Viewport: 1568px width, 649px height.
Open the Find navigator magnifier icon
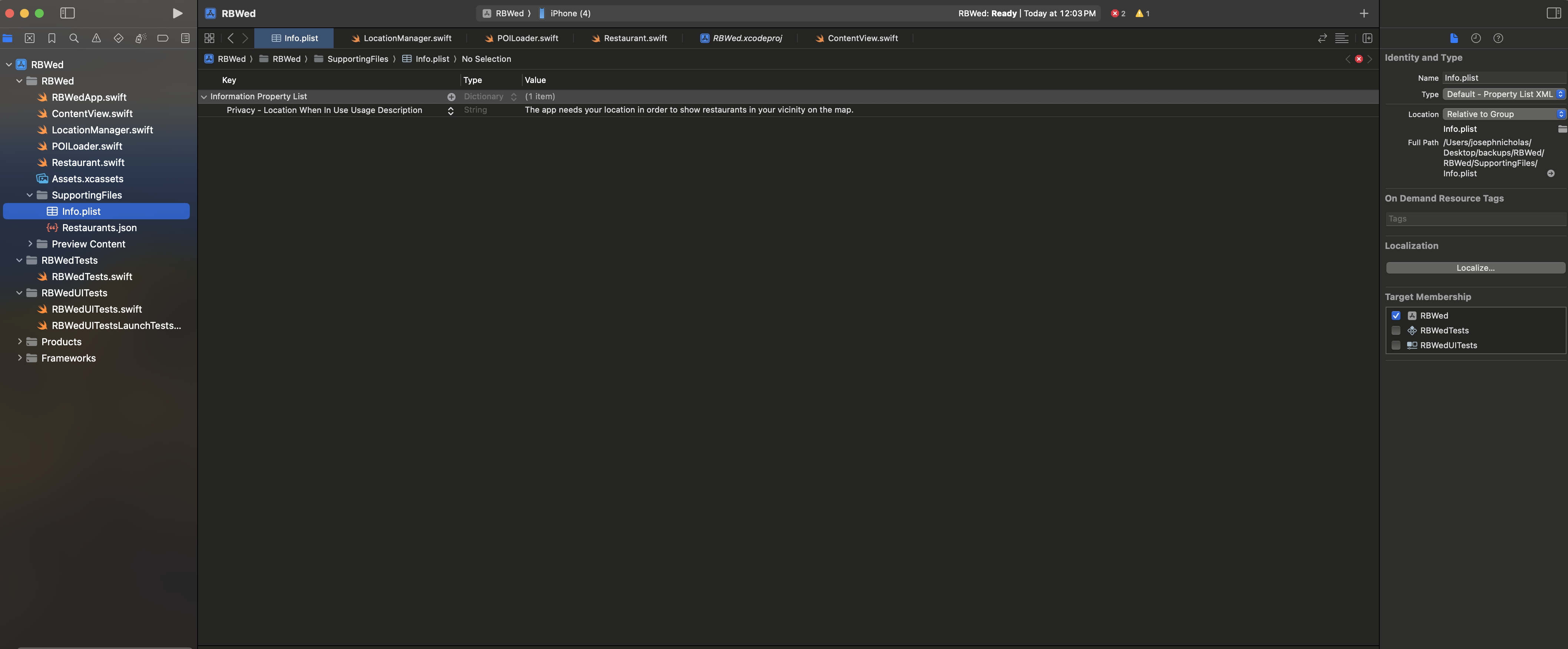[74, 38]
